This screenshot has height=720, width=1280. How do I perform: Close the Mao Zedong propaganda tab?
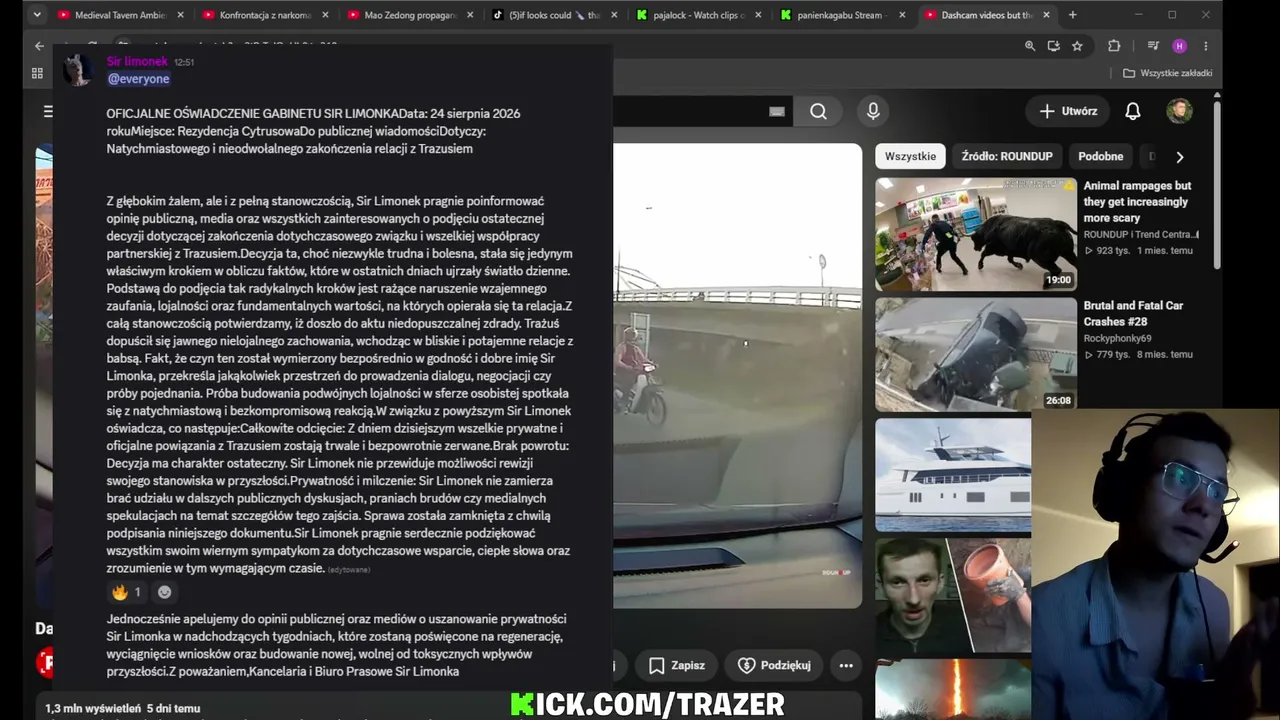470,15
